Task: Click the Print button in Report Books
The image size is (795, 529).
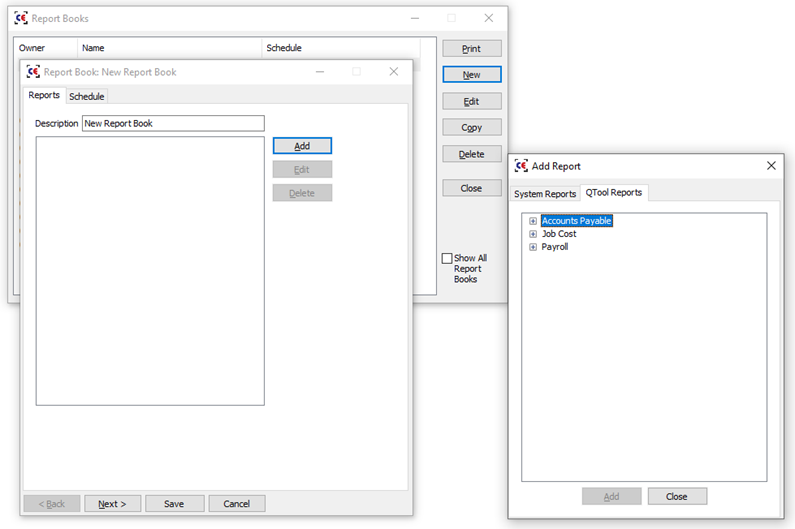Action: point(471,49)
